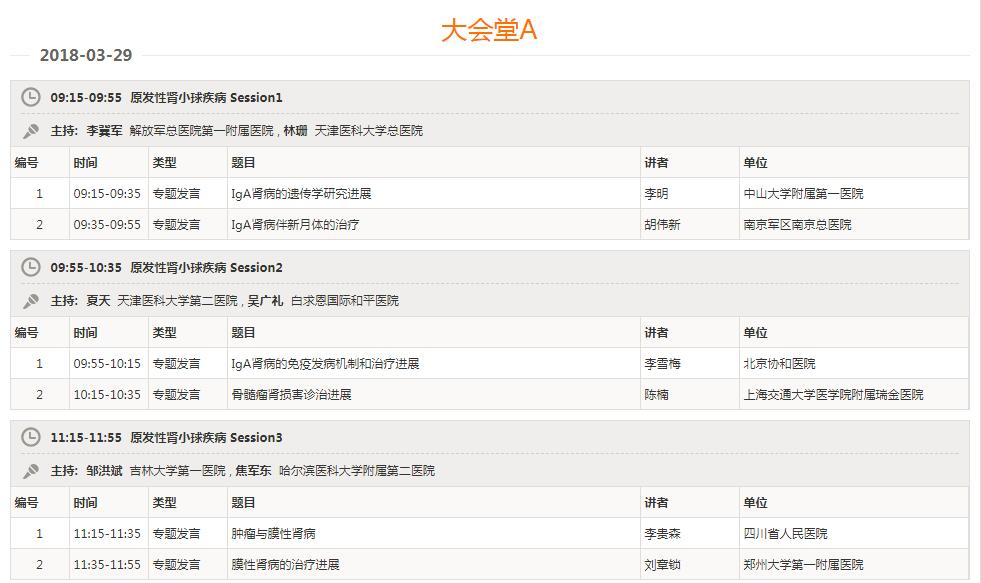981x583 pixels.
Task: Click the microphone icon in Session2 host row
Action: 29,299
